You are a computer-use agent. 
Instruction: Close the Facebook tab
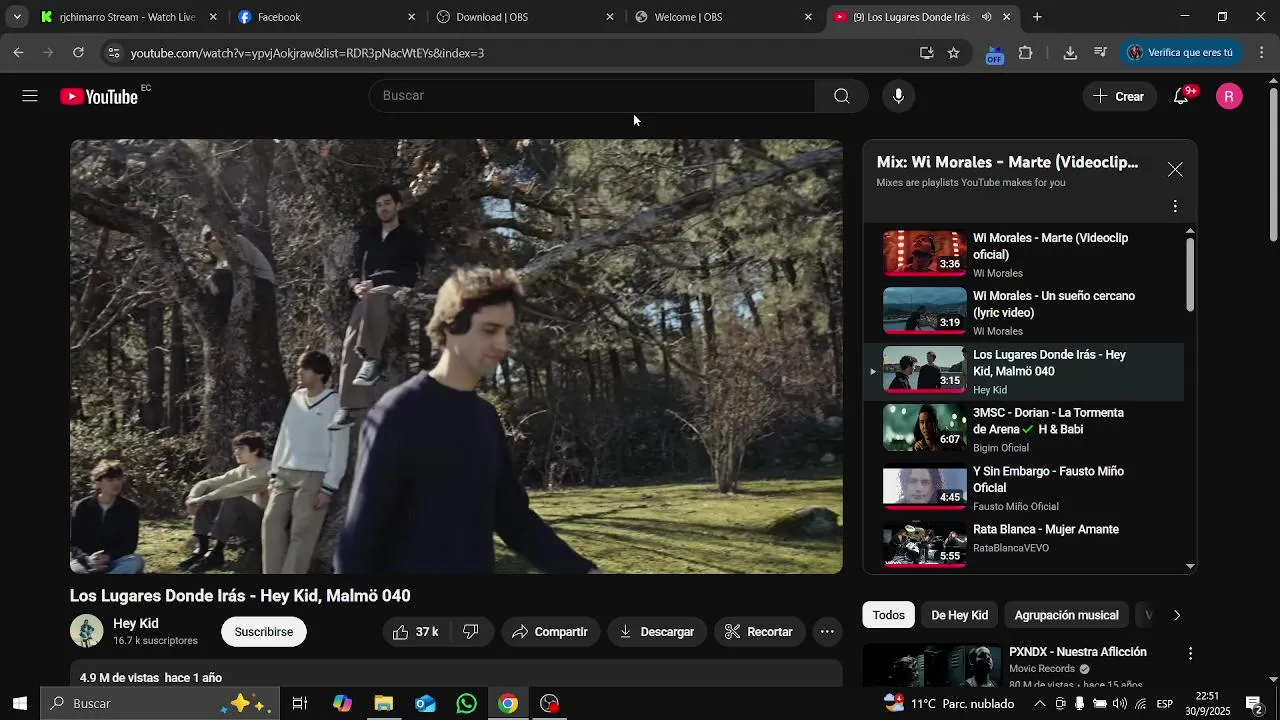411,17
